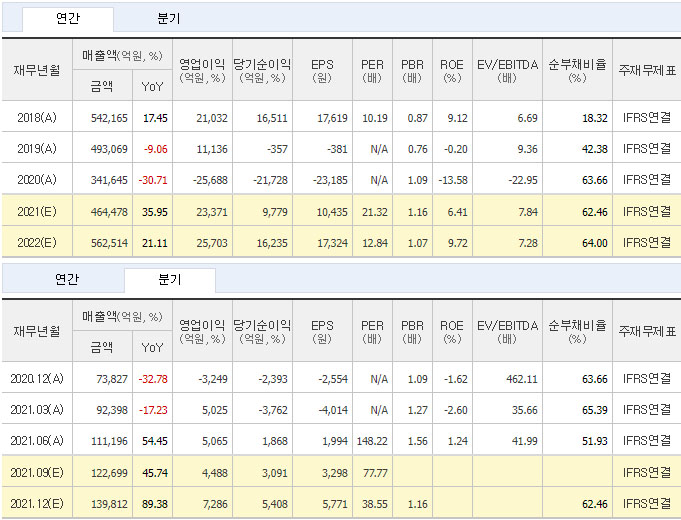
Task: Click ROE value -2.60
Action: tap(456, 410)
